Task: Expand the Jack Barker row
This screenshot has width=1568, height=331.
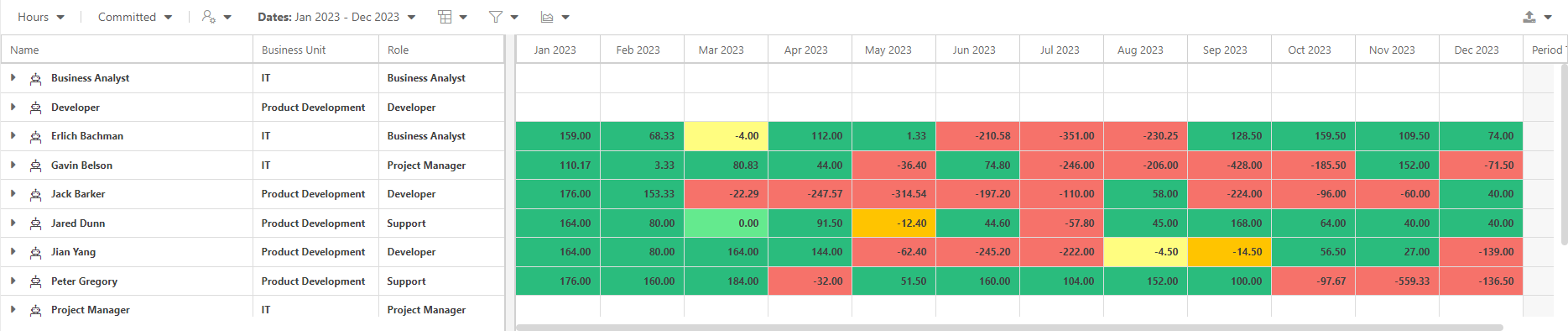Action: tap(13, 193)
